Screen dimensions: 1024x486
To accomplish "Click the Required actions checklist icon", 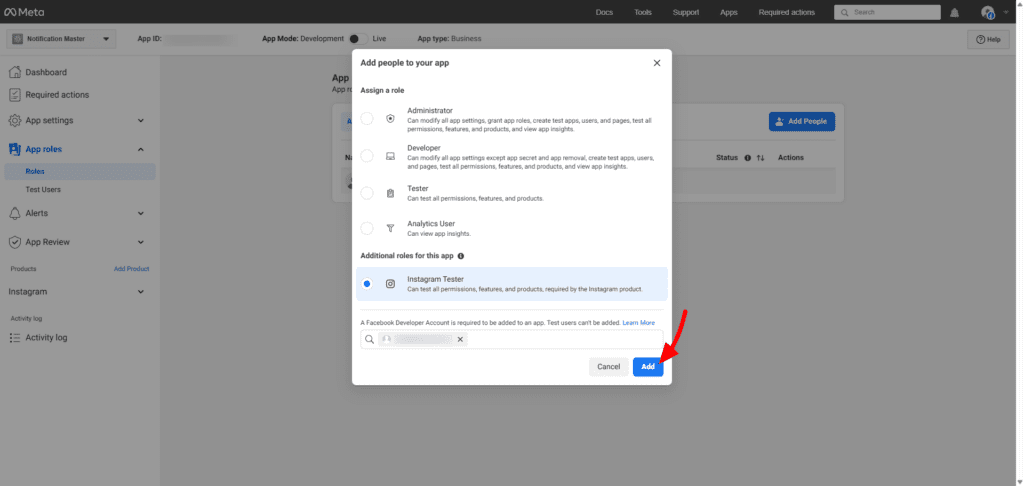I will click(14, 95).
